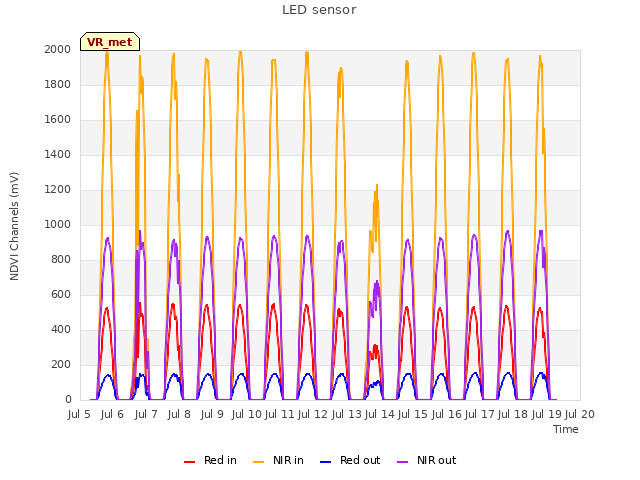640x480 pixels.
Task: Click the Jul 7 x-axis label
Action: pyautogui.click(x=146, y=414)
